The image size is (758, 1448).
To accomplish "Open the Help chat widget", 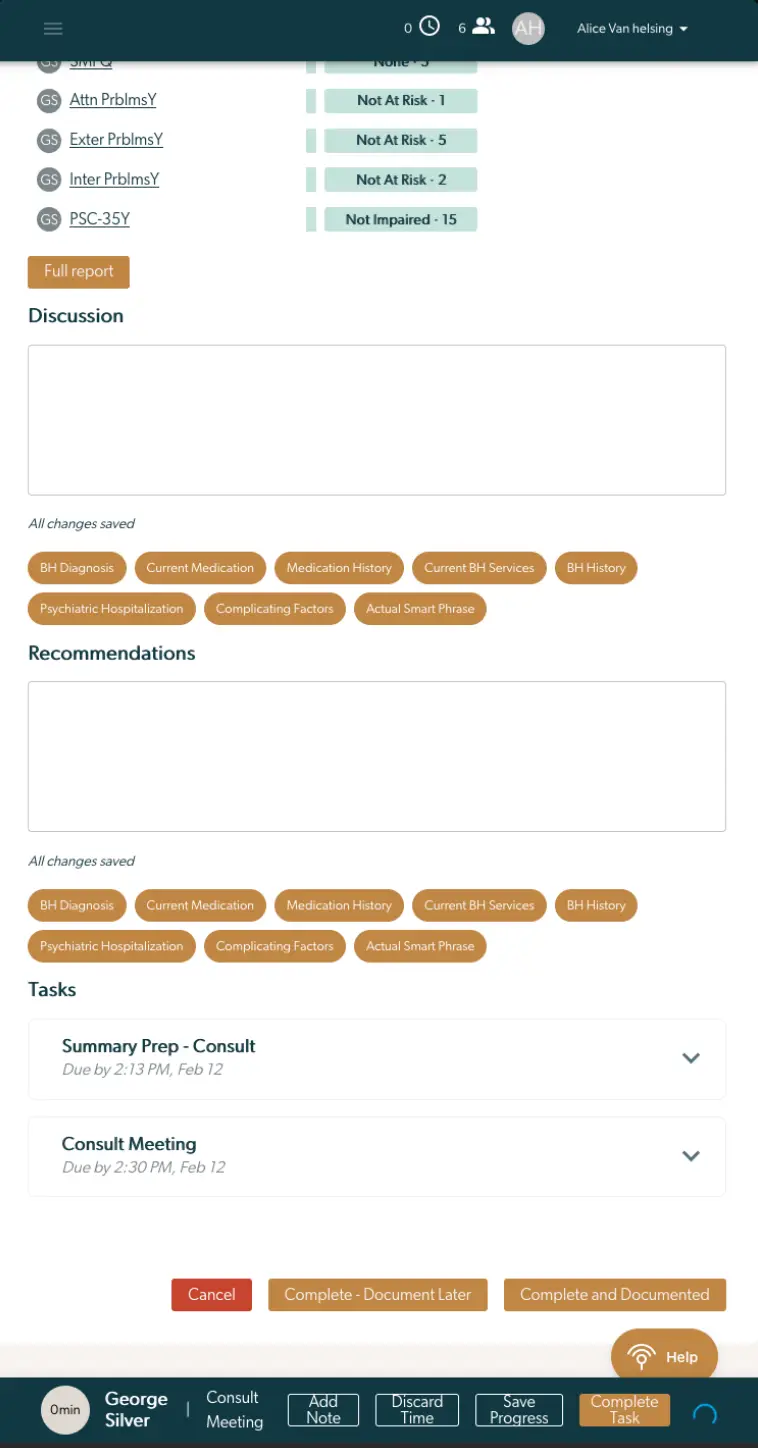I will pos(664,1356).
